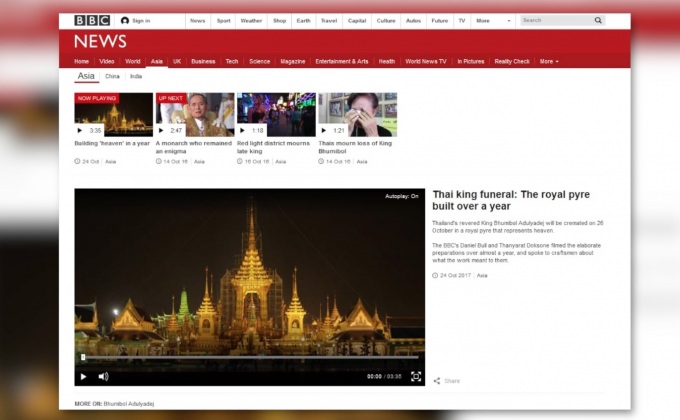
Task: Open red light district video thumbnail
Action: pos(276,115)
